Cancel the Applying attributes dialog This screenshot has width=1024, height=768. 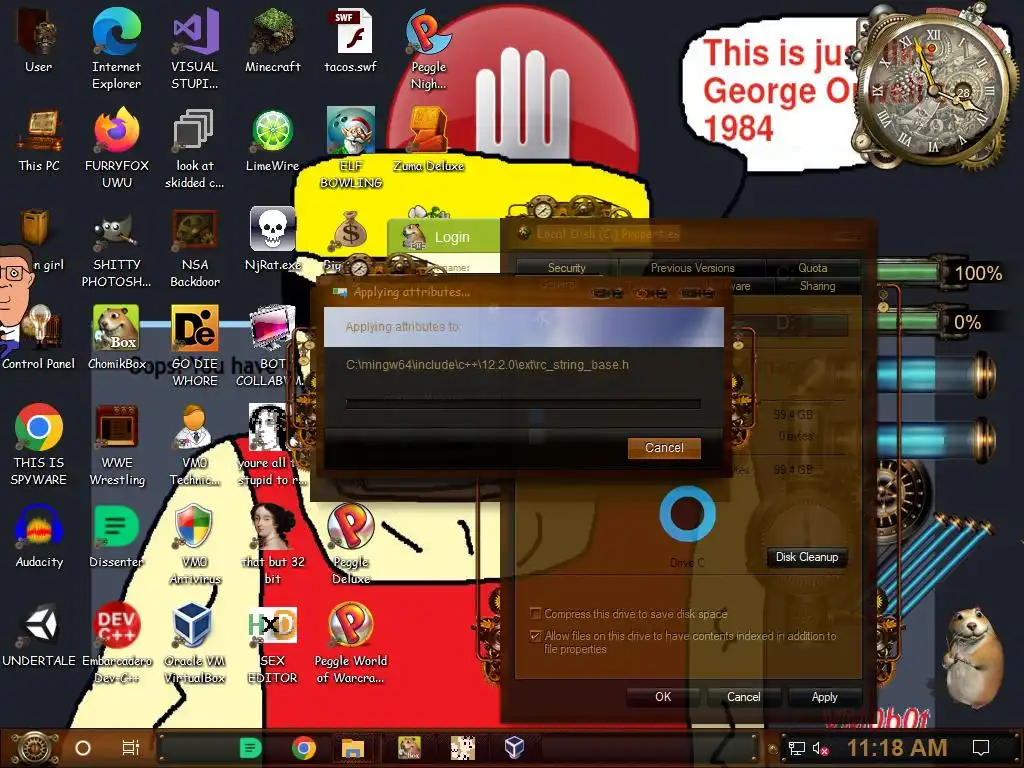(664, 447)
